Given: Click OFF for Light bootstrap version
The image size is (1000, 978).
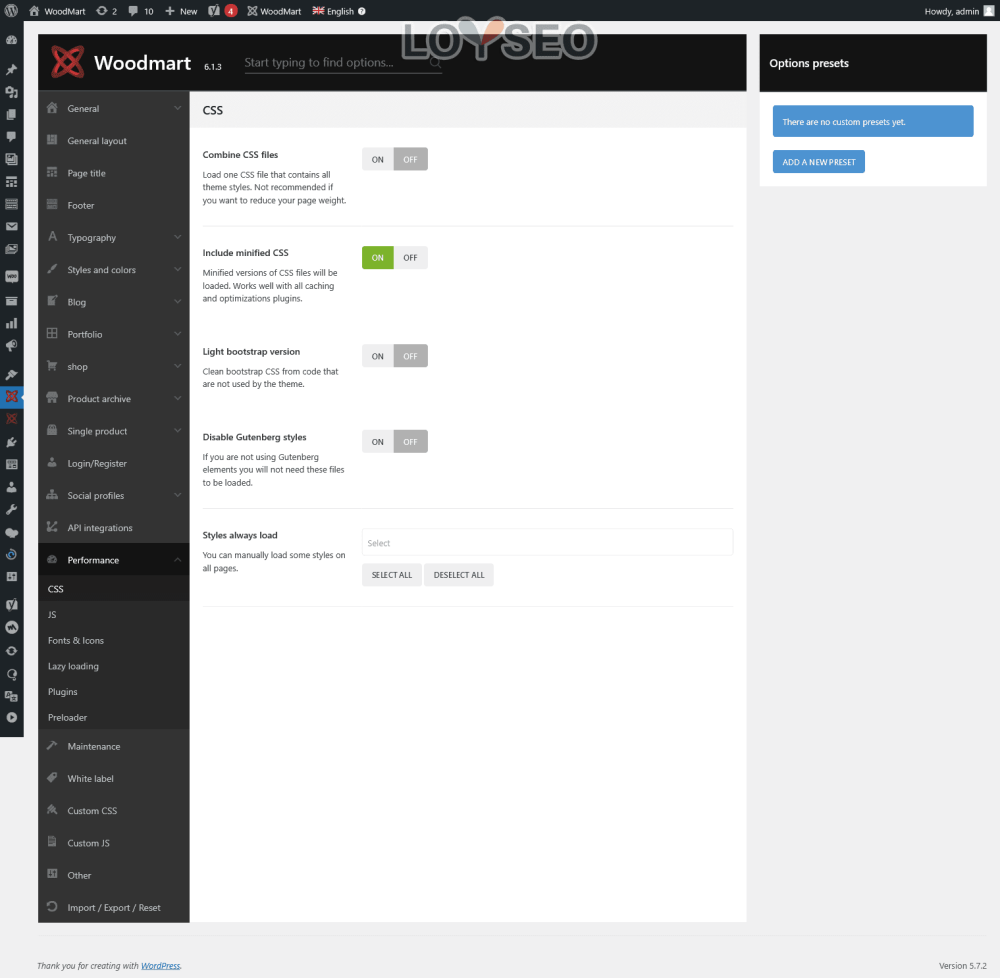Looking at the screenshot, I should point(410,356).
